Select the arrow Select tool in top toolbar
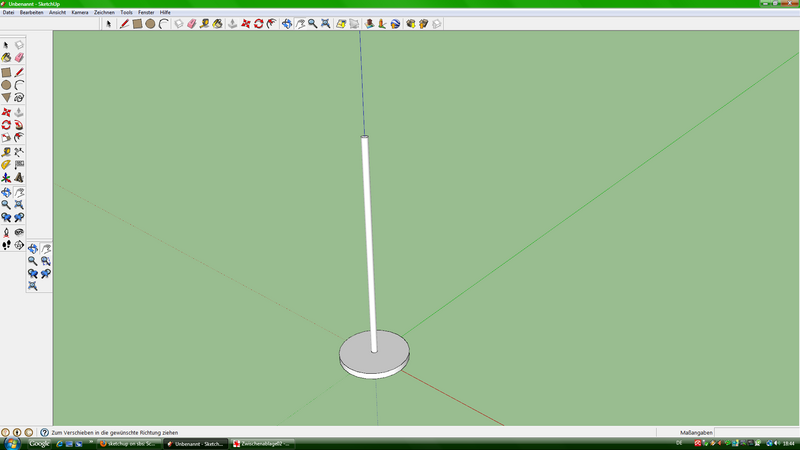The image size is (800, 450). click(109, 23)
